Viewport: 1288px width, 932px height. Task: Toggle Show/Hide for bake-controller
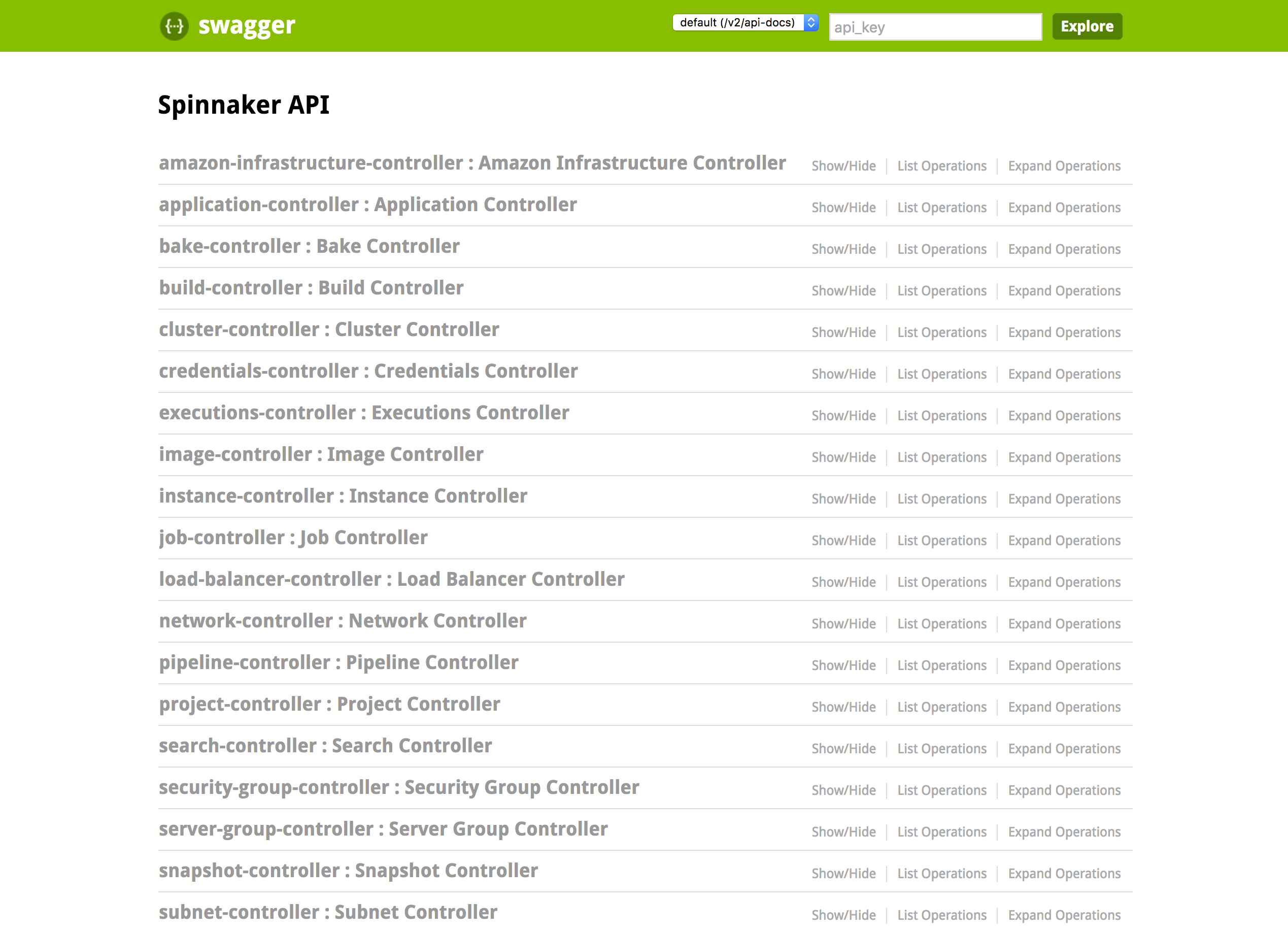843,249
